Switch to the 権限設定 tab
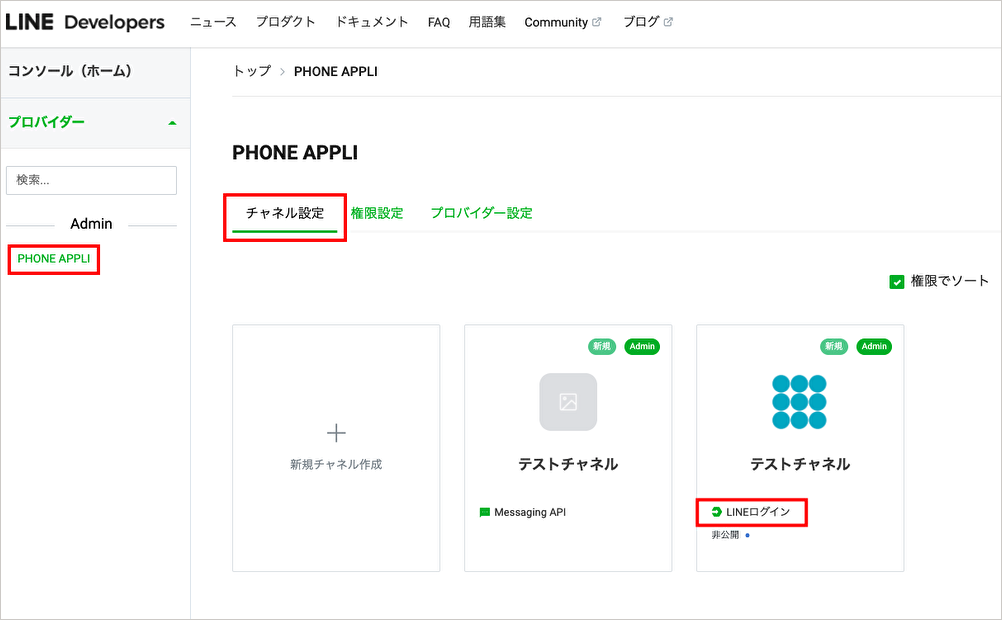Screen dimensions: 1002x620 coord(377,213)
